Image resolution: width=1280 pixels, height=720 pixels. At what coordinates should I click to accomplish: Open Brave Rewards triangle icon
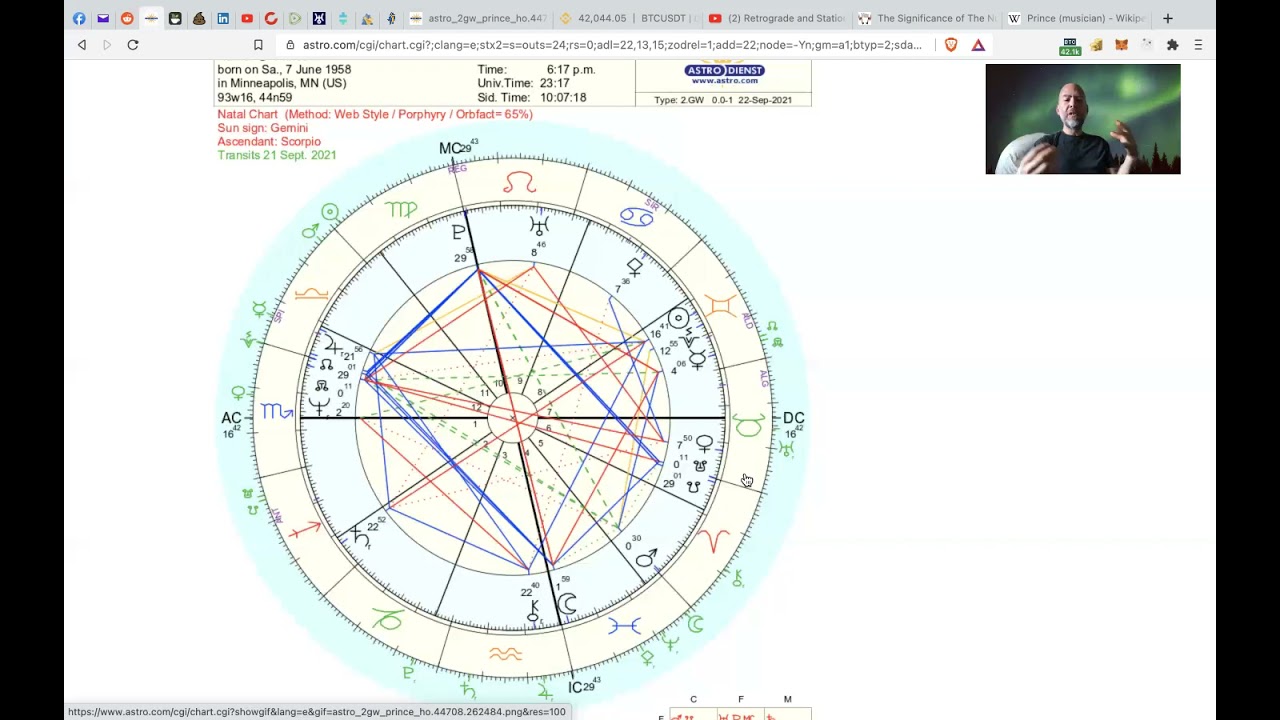[x=978, y=45]
